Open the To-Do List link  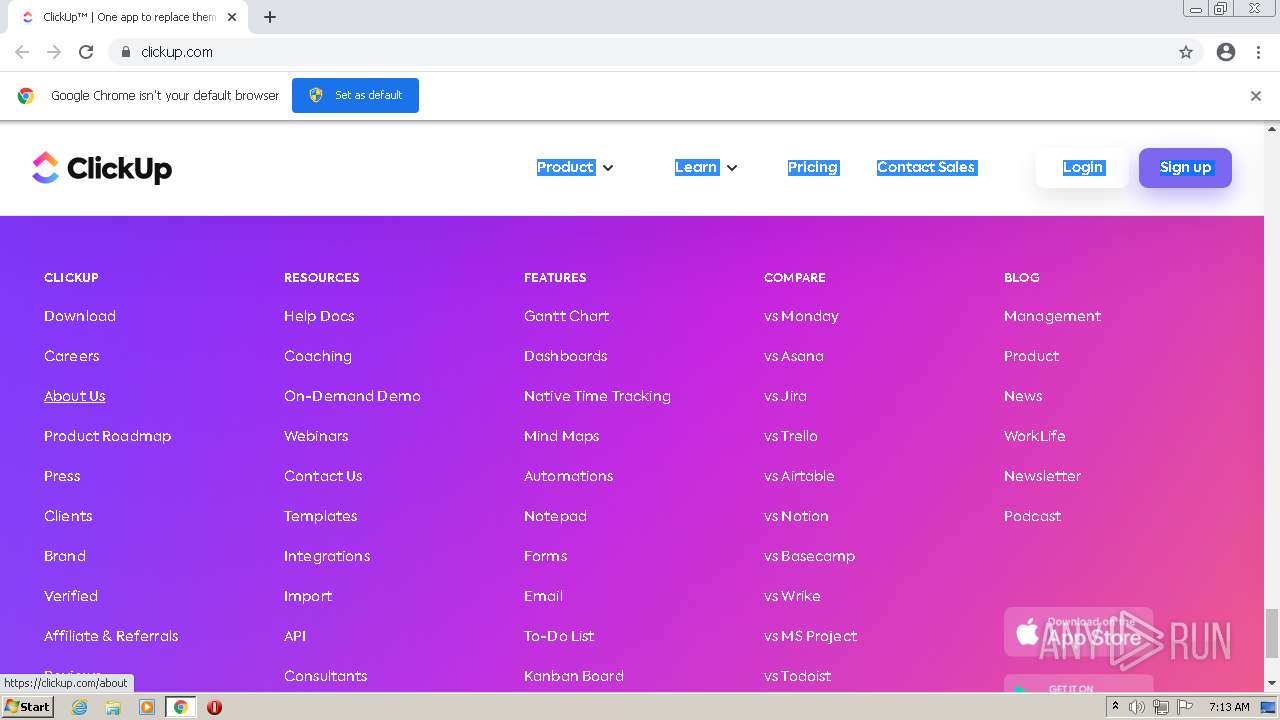coord(559,636)
